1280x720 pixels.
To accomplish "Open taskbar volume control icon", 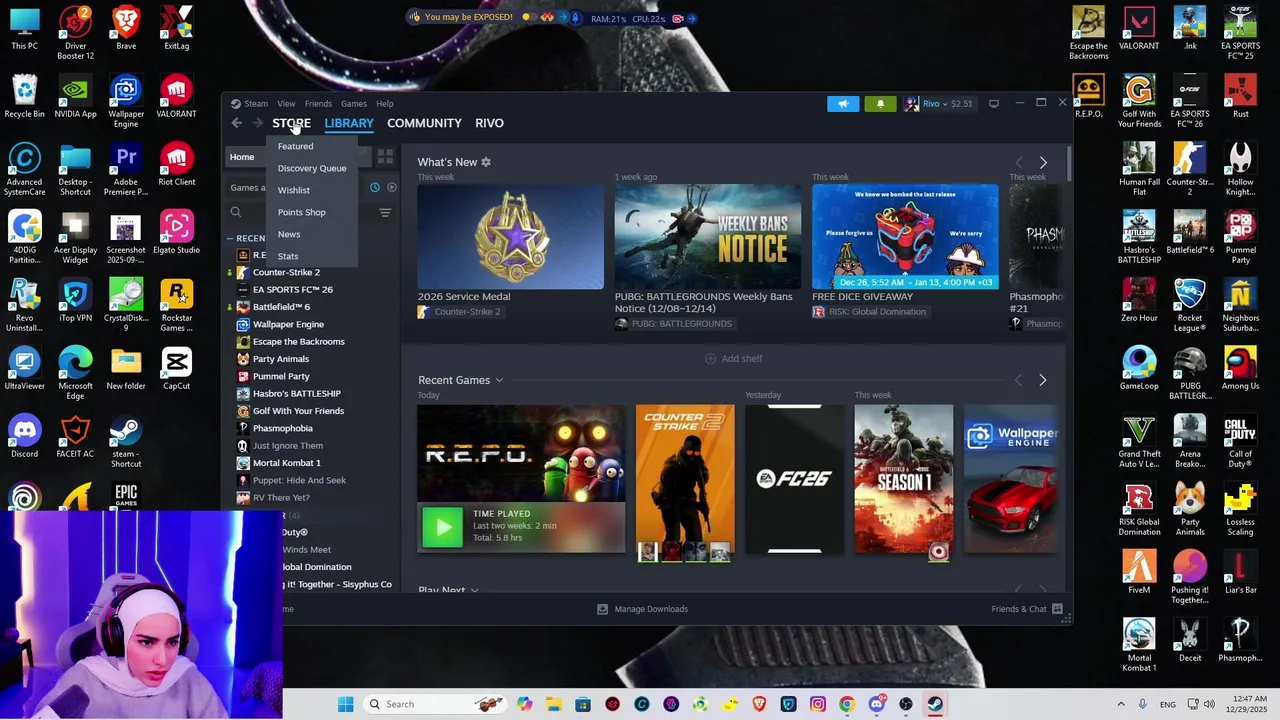I will (1210, 704).
